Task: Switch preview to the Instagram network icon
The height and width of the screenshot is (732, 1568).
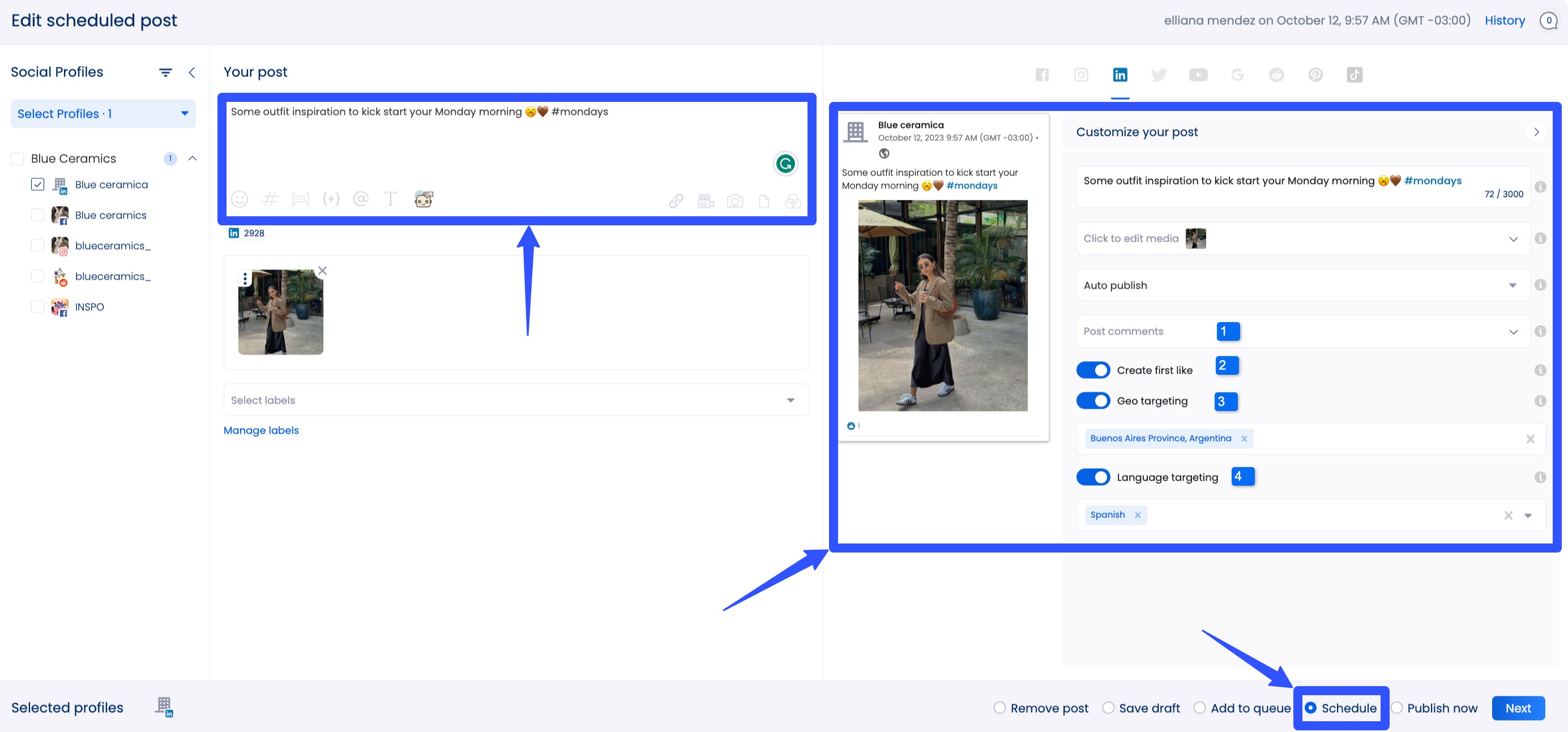Action: 1081,74
